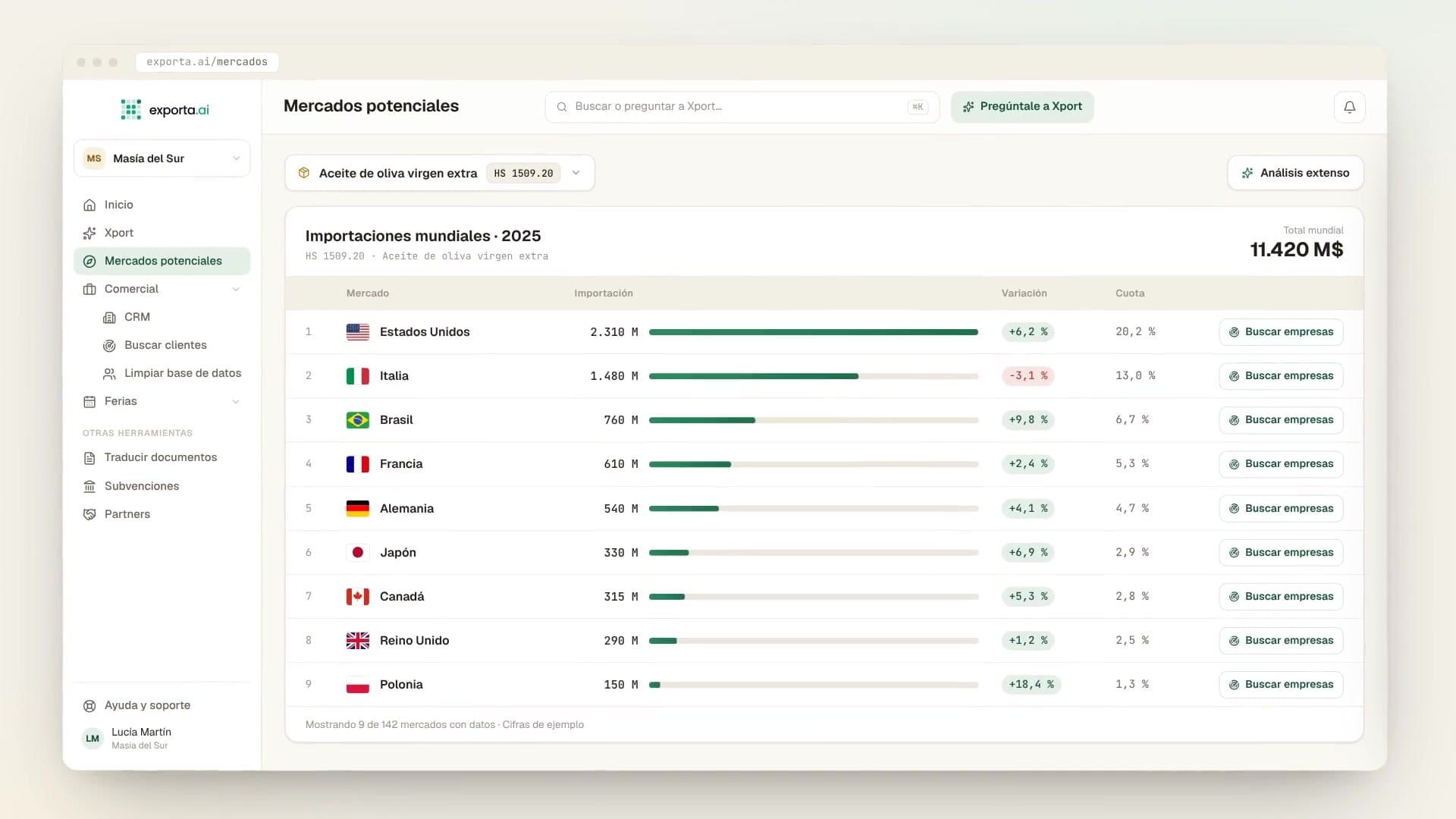The height and width of the screenshot is (819, 1456).
Task: Click the HS 1509.20 code tag
Action: click(x=523, y=173)
